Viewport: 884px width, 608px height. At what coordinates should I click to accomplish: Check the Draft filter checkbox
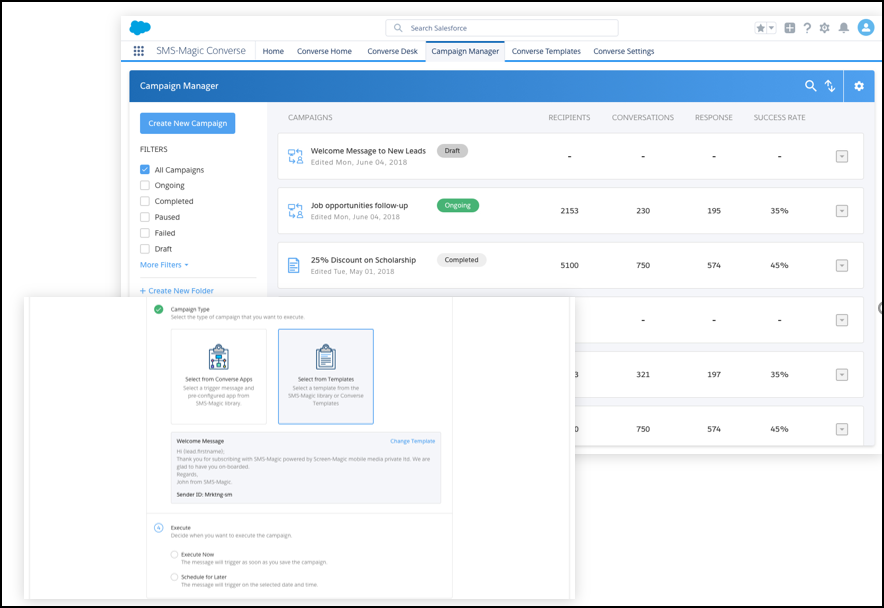click(145, 248)
